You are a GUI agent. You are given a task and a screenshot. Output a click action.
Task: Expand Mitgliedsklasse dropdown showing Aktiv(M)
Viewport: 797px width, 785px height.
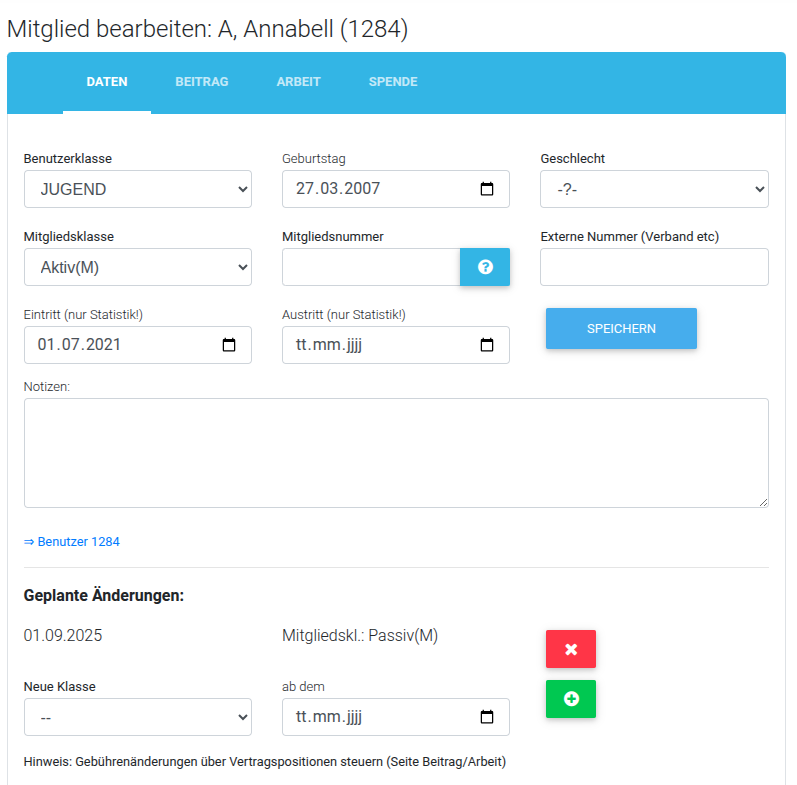coord(138,267)
